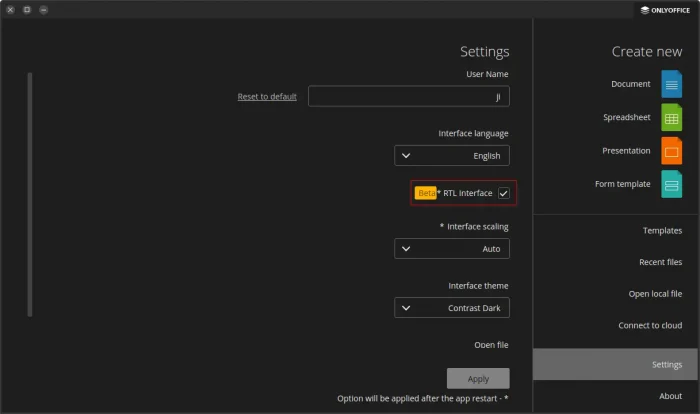This screenshot has height=414, width=700.
Task: Create a new Document via blue icon
Action: (671, 84)
